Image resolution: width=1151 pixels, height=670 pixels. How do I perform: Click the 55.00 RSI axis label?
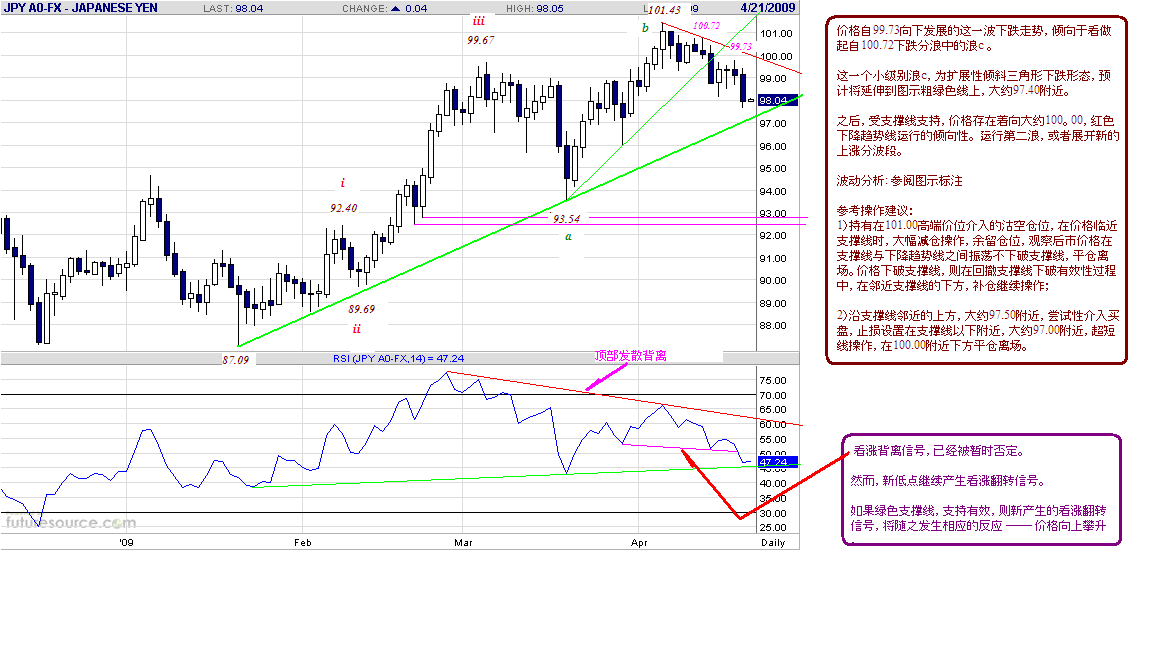pyautogui.click(x=773, y=440)
